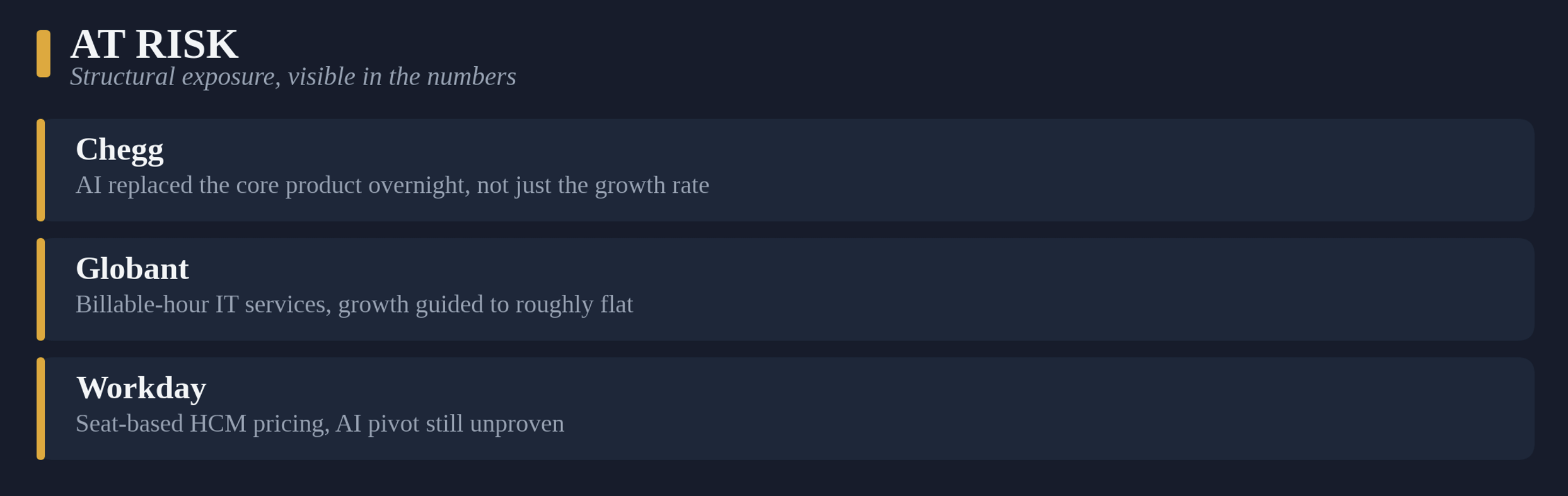Screen dimensions: 1568x496
Task: Click the word RISK in the heading
Action: pos(187,44)
